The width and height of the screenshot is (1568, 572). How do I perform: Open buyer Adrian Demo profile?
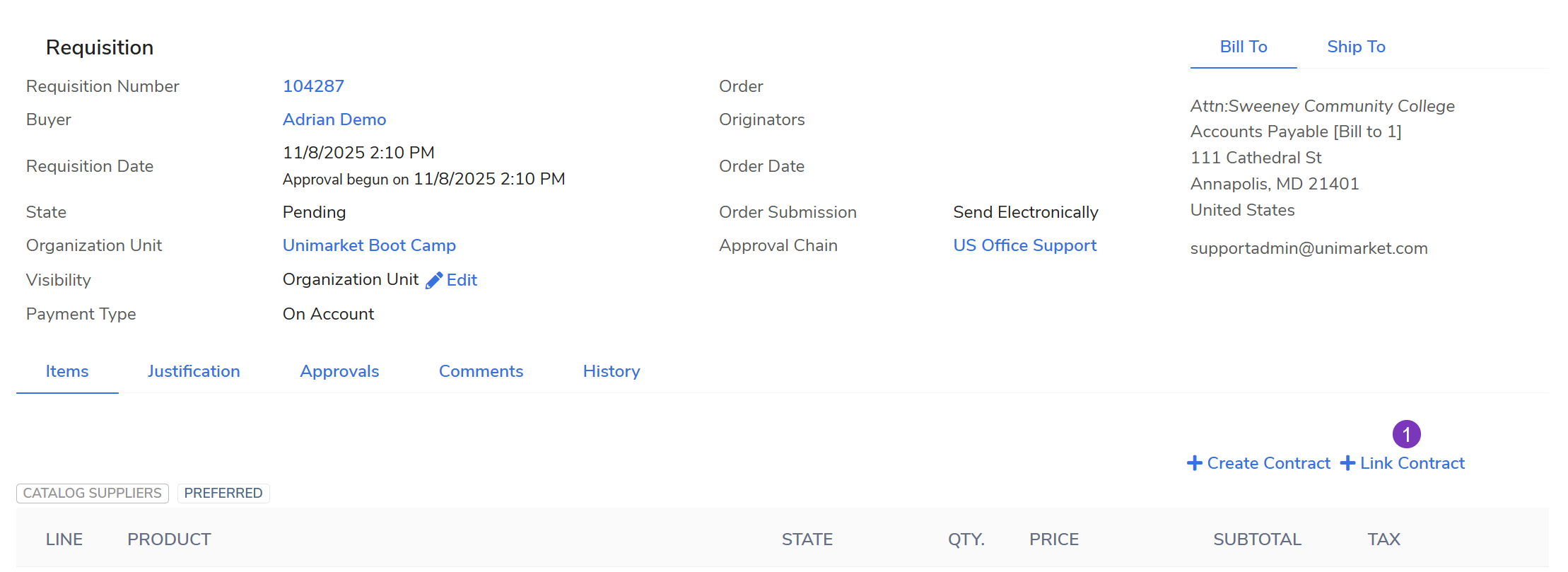[x=334, y=119]
